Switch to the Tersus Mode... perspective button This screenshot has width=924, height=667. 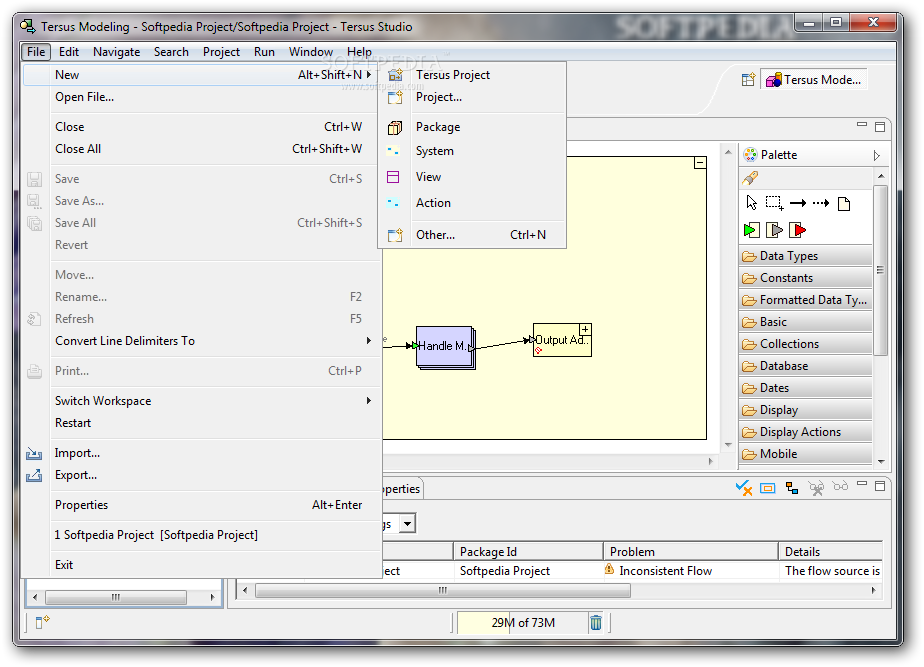[814, 80]
